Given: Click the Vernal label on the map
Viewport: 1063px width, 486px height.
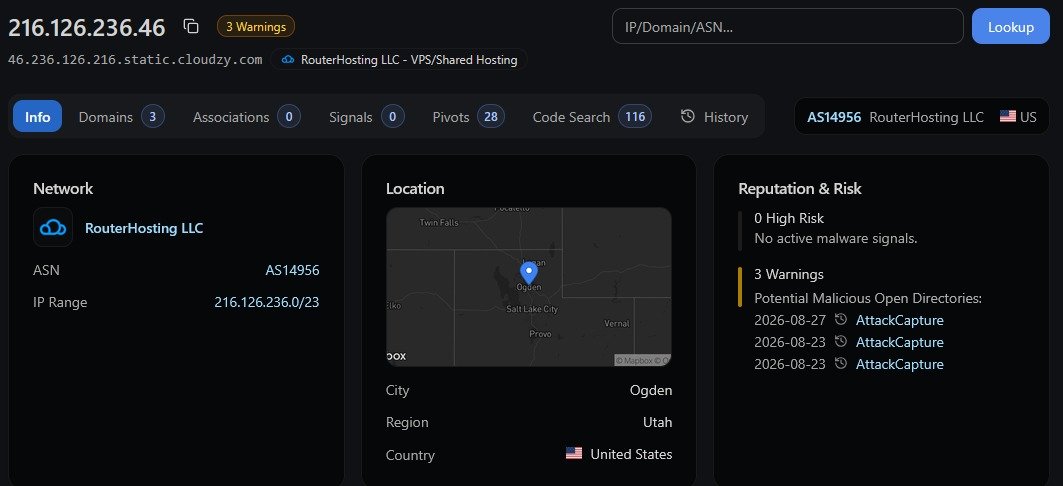Looking at the screenshot, I should coord(617,323).
